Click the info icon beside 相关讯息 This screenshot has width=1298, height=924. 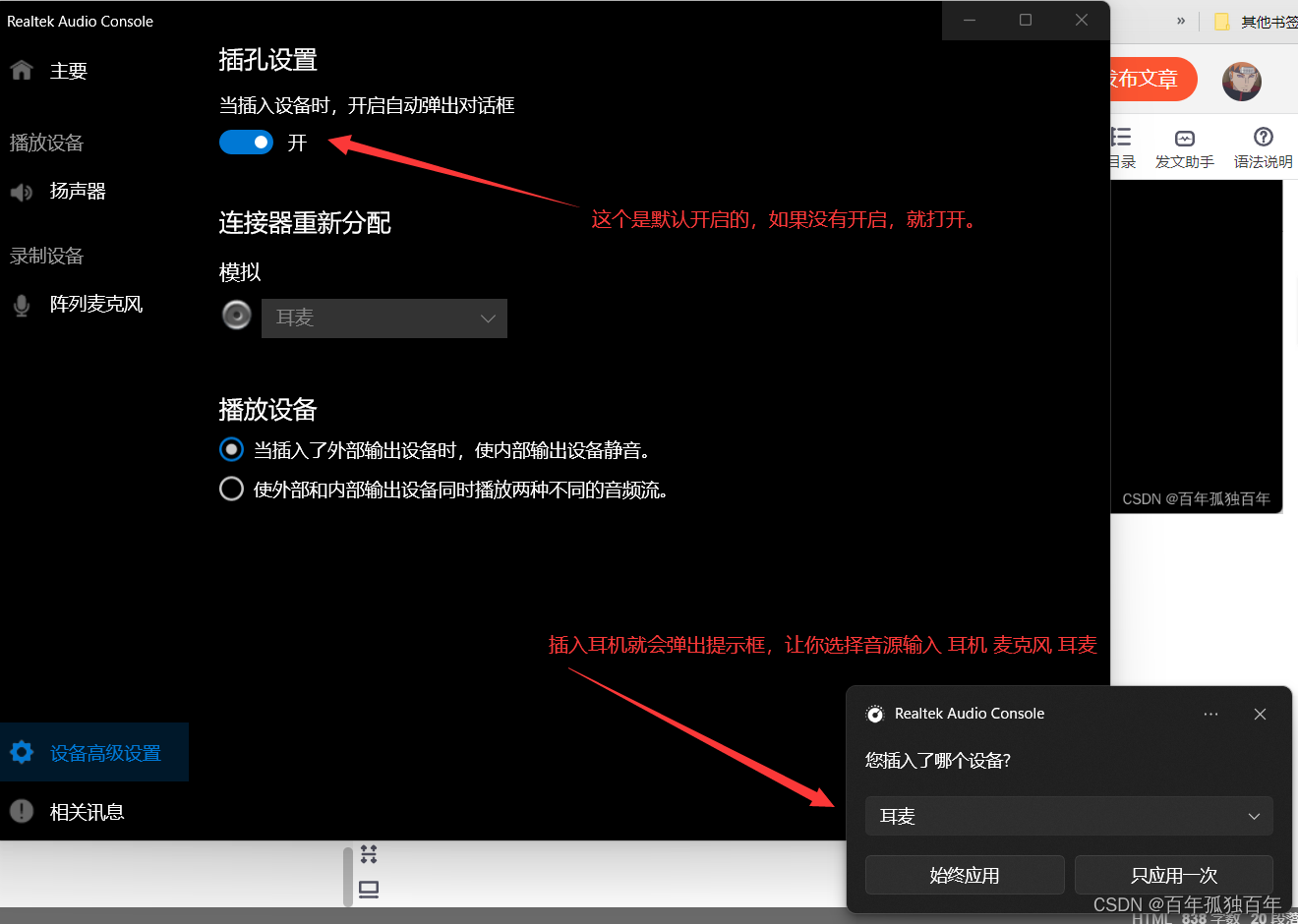click(x=22, y=811)
